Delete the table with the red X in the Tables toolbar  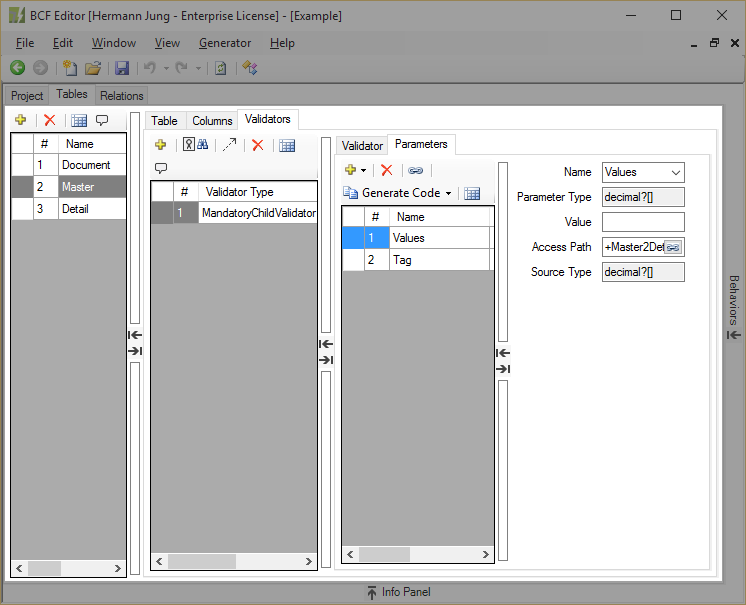pyautogui.click(x=49, y=120)
